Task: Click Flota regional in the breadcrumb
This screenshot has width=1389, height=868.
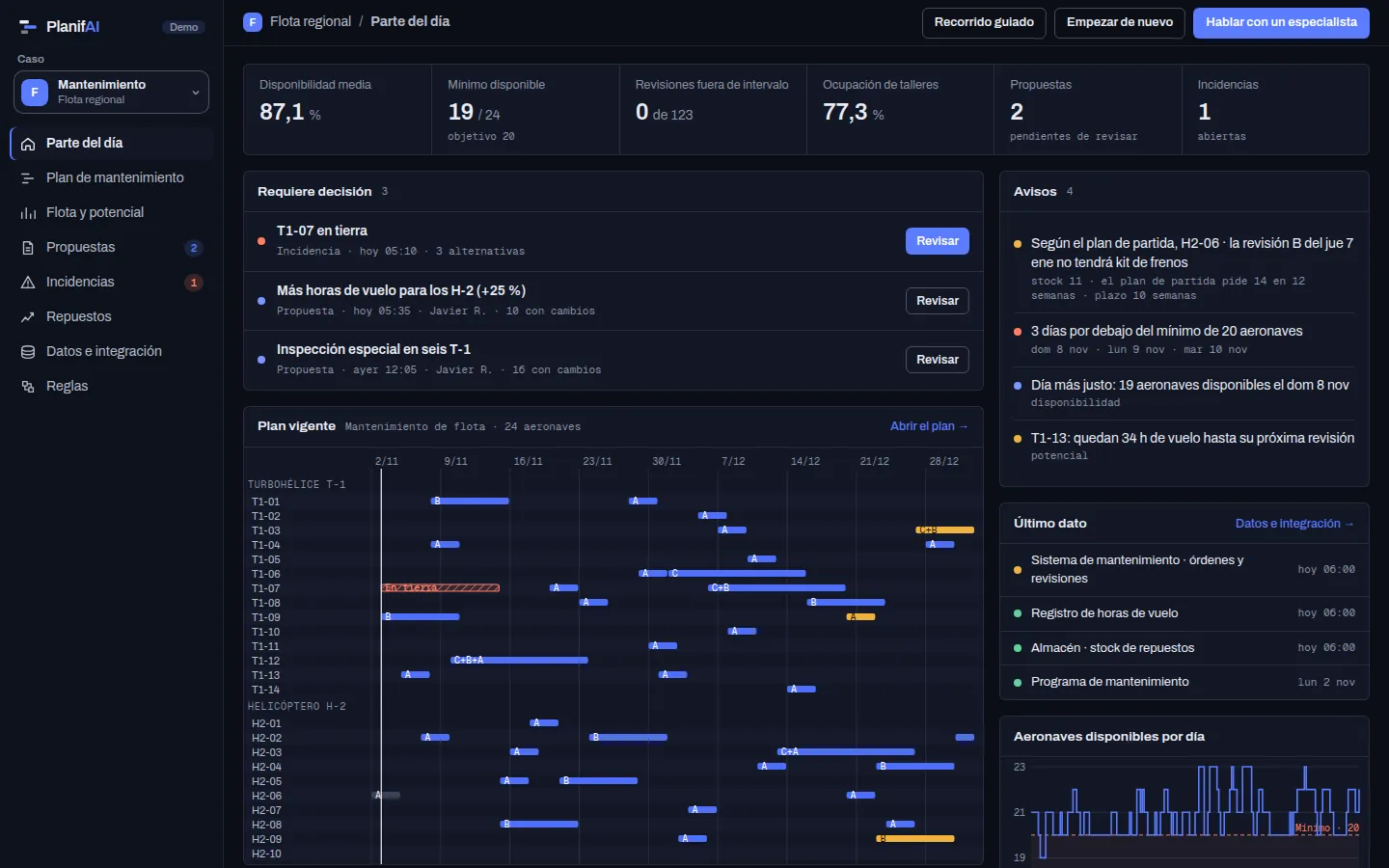Action: pyautogui.click(x=311, y=21)
